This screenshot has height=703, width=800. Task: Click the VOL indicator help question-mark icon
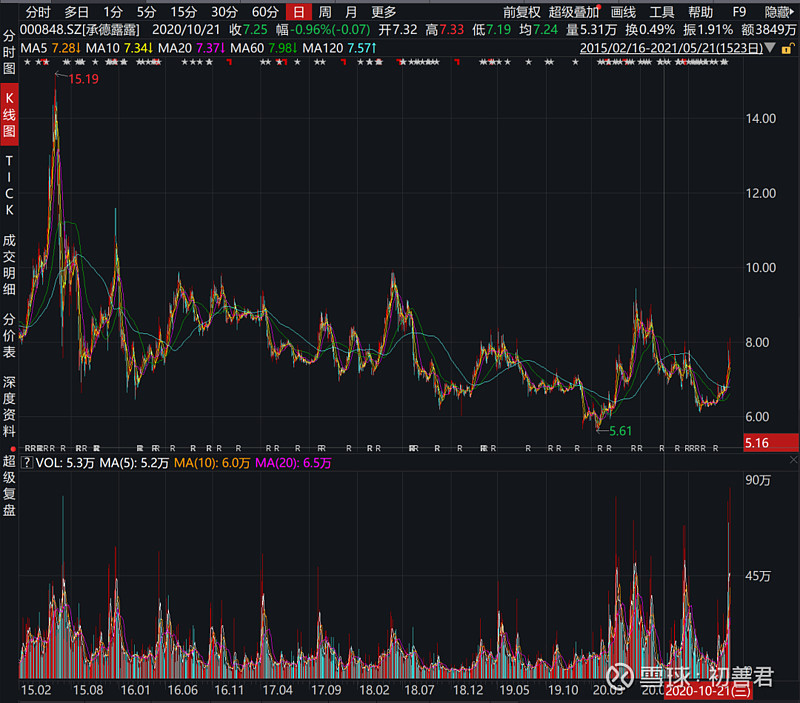pyautogui.click(x=27, y=463)
